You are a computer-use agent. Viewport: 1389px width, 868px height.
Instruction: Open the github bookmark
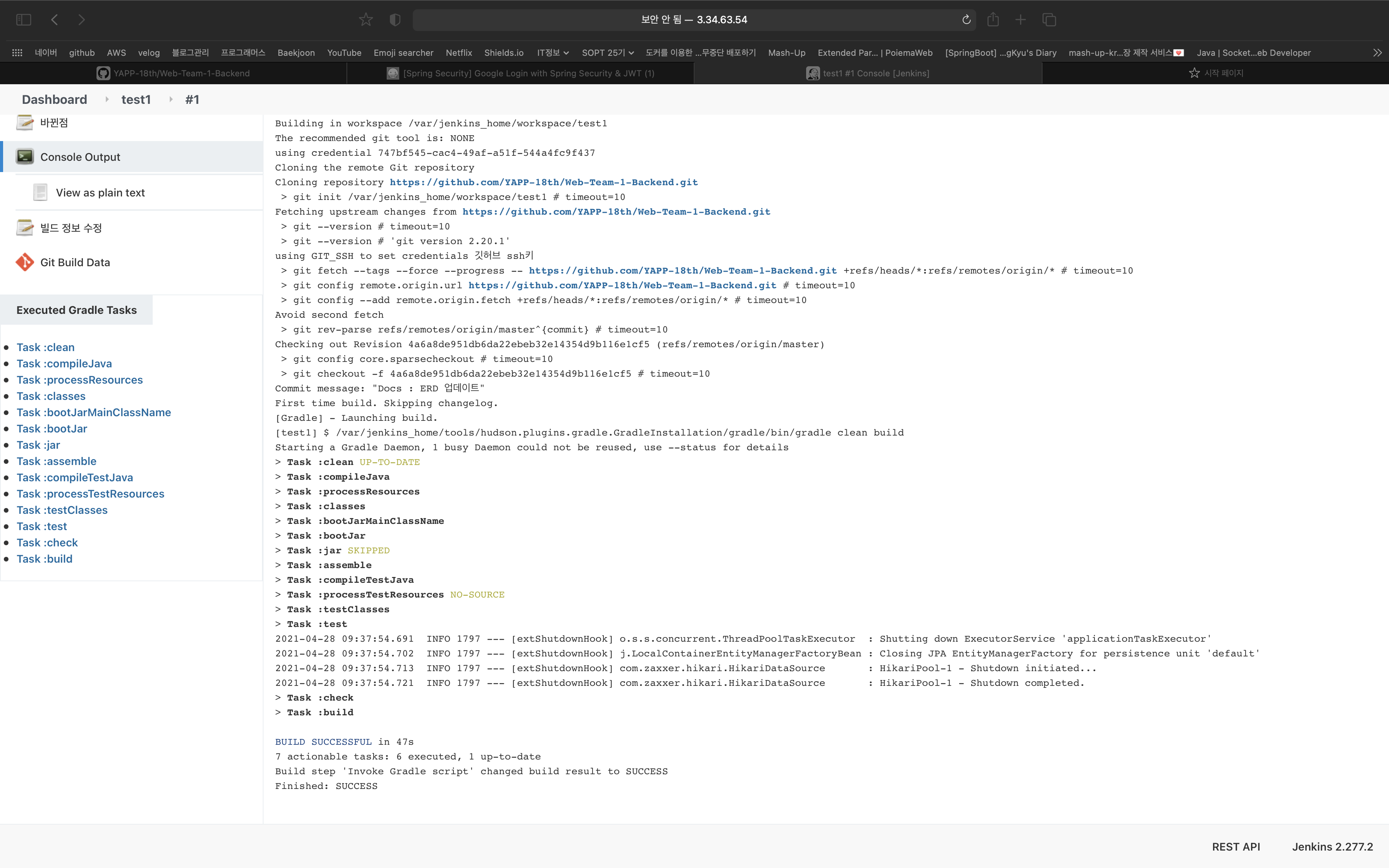point(82,52)
